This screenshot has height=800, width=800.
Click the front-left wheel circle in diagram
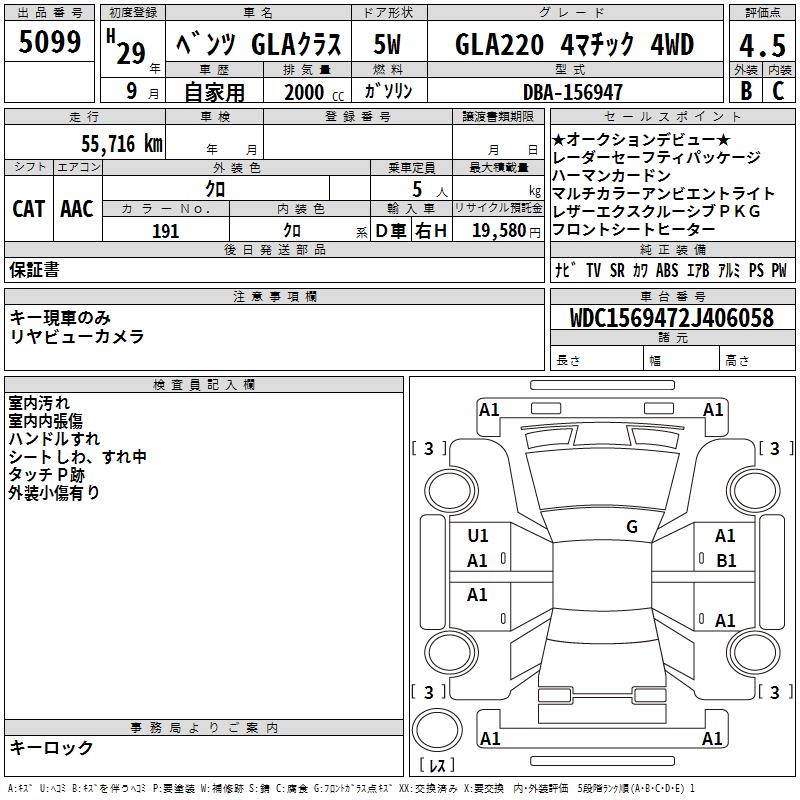point(451,490)
